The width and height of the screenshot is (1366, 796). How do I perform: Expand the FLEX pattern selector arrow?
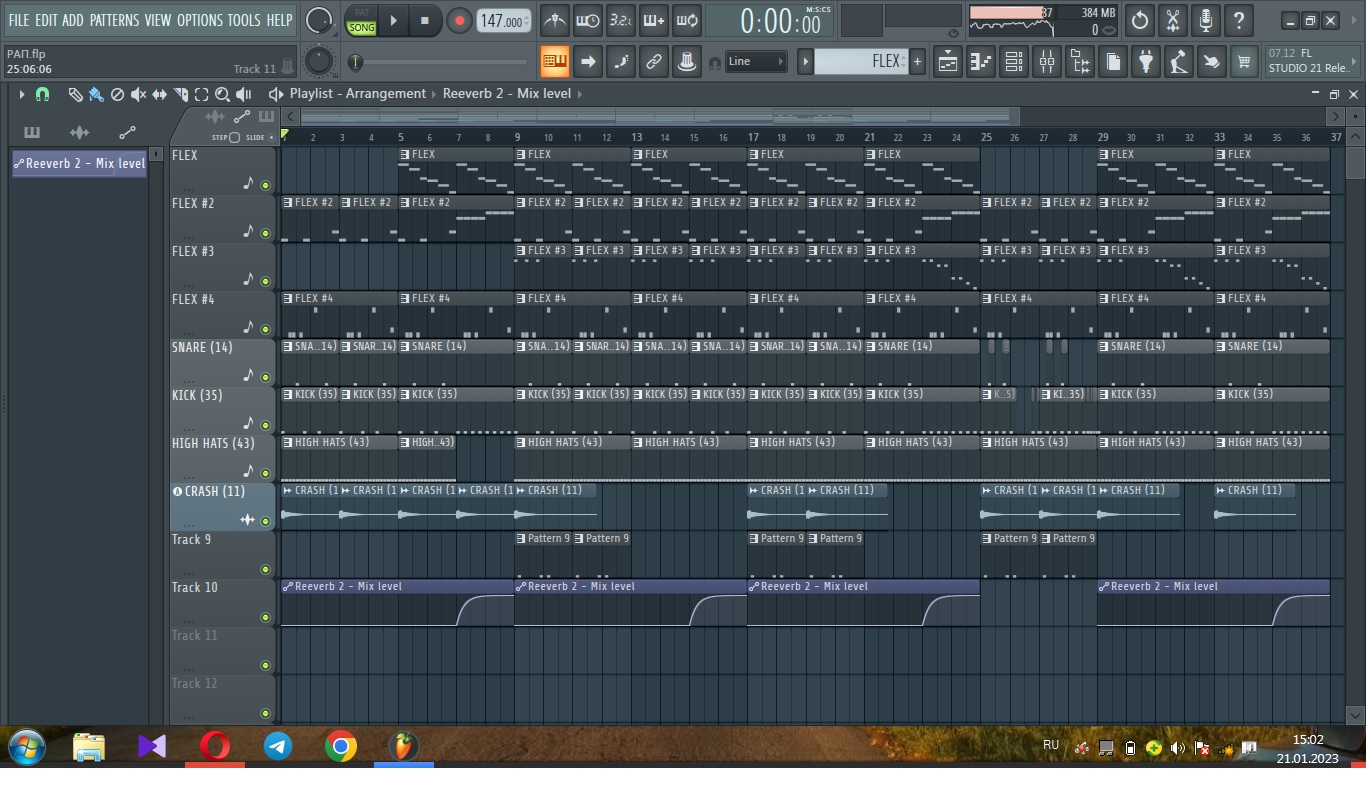click(x=805, y=62)
